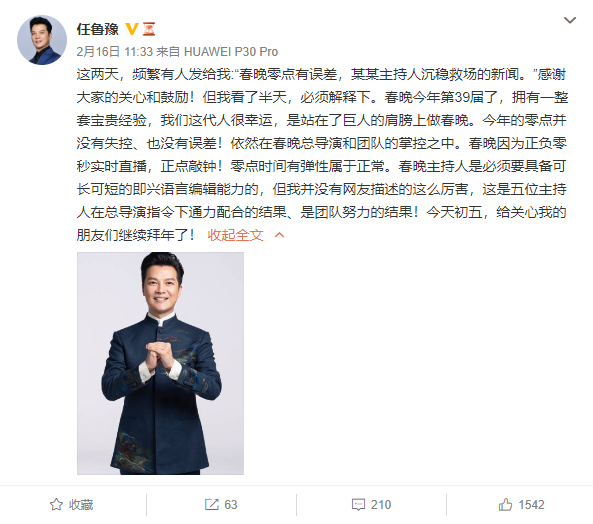Open the 2月16日 11:33 timestamp link
Screen dimensions: 593x524
(115, 51)
